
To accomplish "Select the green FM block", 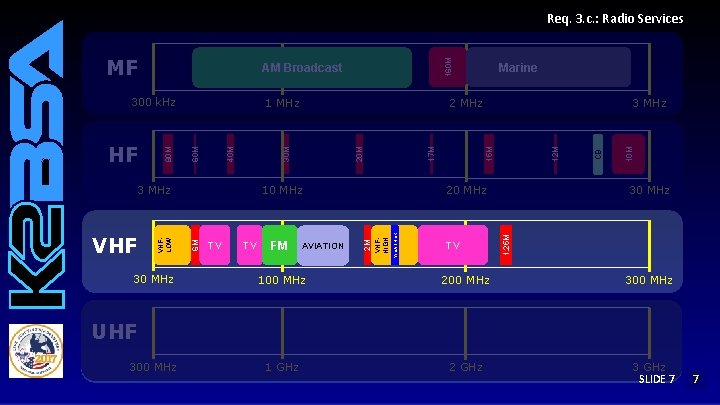I will tap(280, 245).
